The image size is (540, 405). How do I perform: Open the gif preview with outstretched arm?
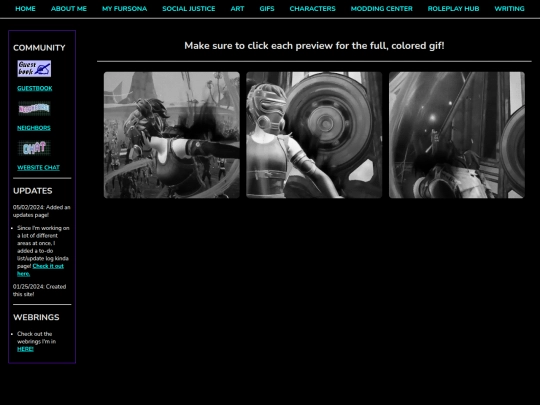(x=172, y=135)
